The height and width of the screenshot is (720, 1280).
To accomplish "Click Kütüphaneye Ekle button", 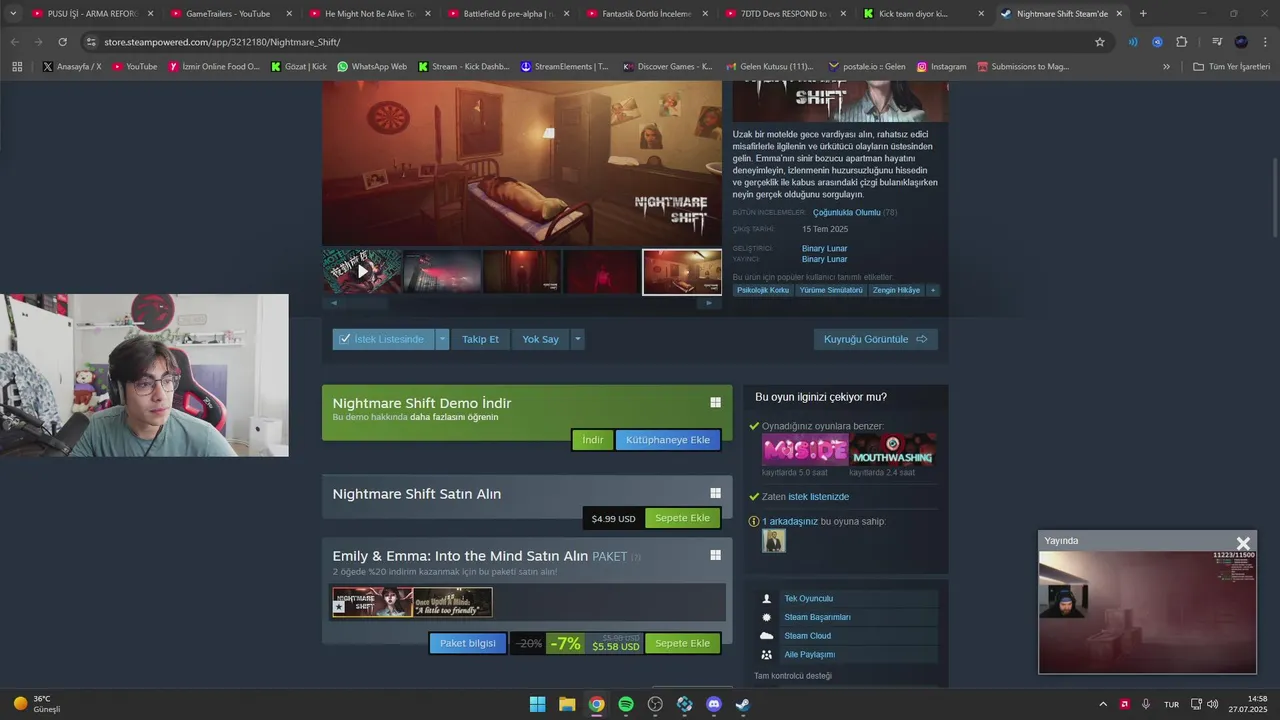I will coord(668,440).
